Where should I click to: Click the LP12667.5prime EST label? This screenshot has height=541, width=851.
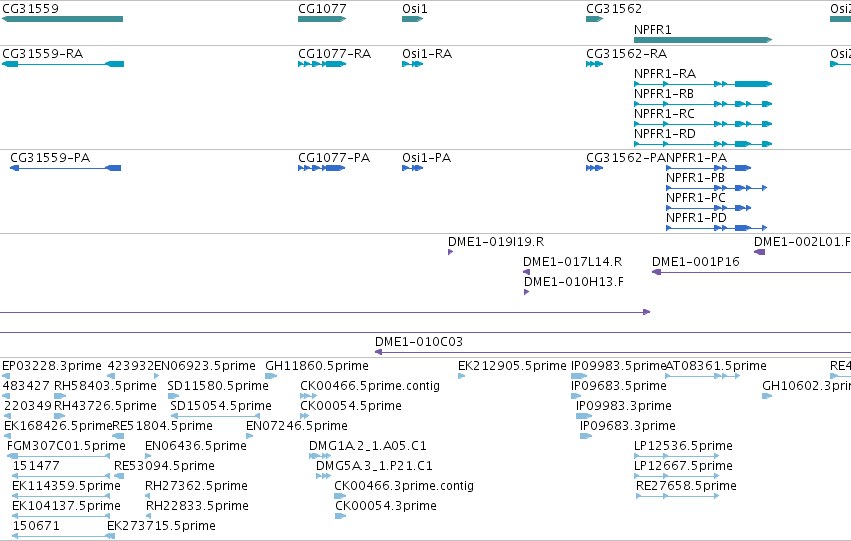coord(683,466)
